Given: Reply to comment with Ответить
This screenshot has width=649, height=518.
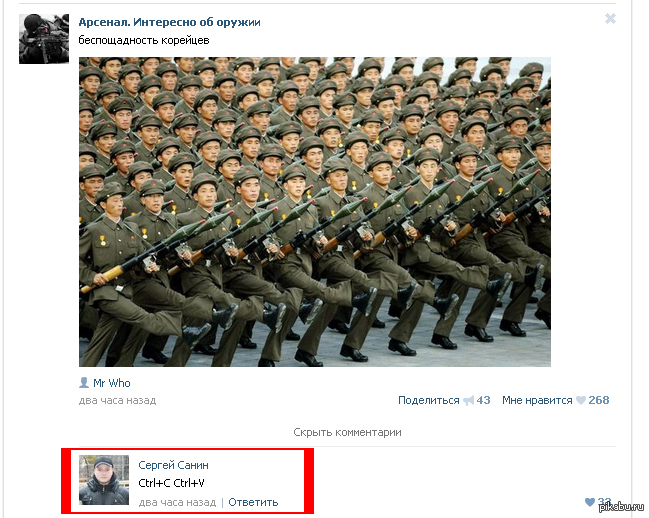Looking at the screenshot, I should coord(253,502).
